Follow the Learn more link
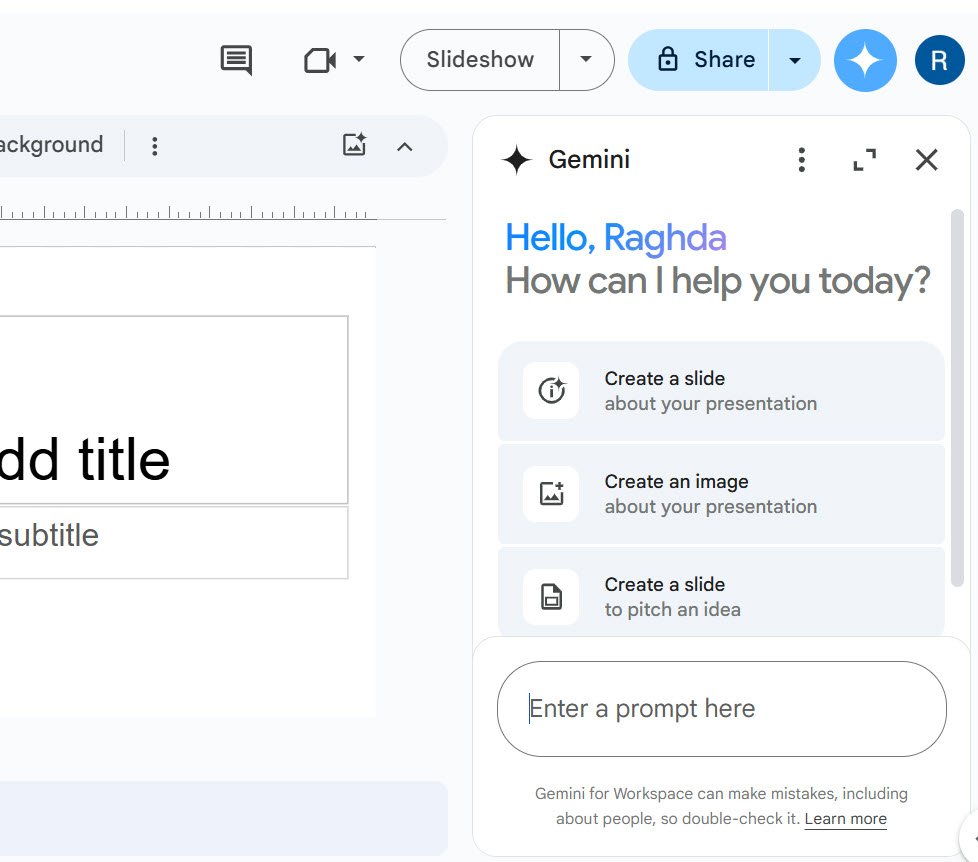 coord(845,819)
